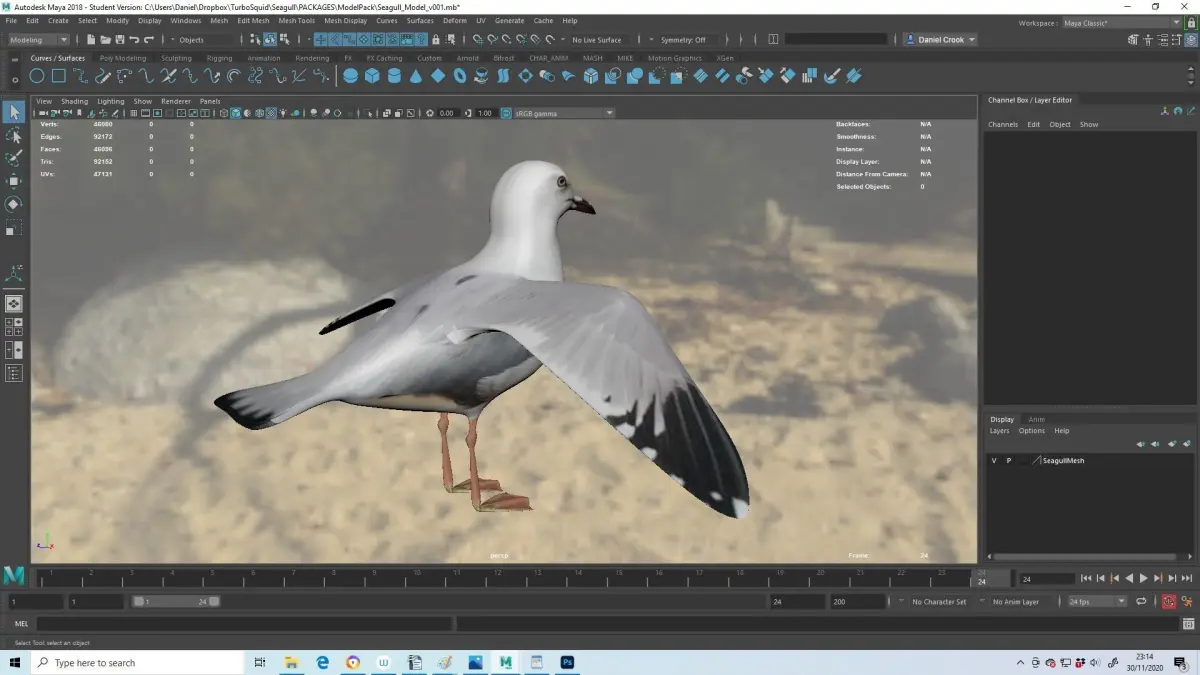The width and height of the screenshot is (1200, 675).
Task: Redo via the toolbar arrow icon
Action: pyautogui.click(x=149, y=40)
